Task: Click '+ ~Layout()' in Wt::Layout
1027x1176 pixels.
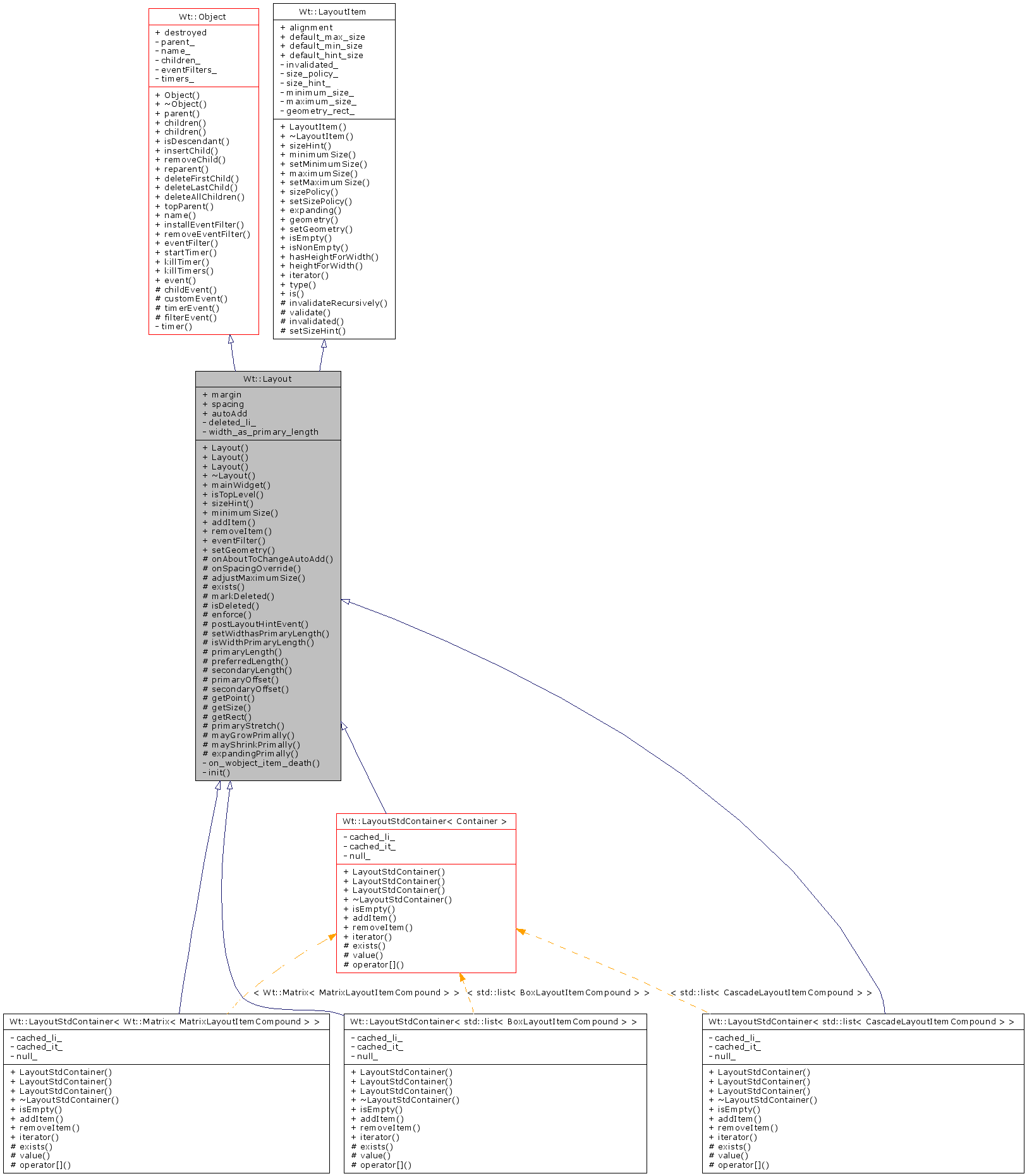Action: (x=229, y=476)
